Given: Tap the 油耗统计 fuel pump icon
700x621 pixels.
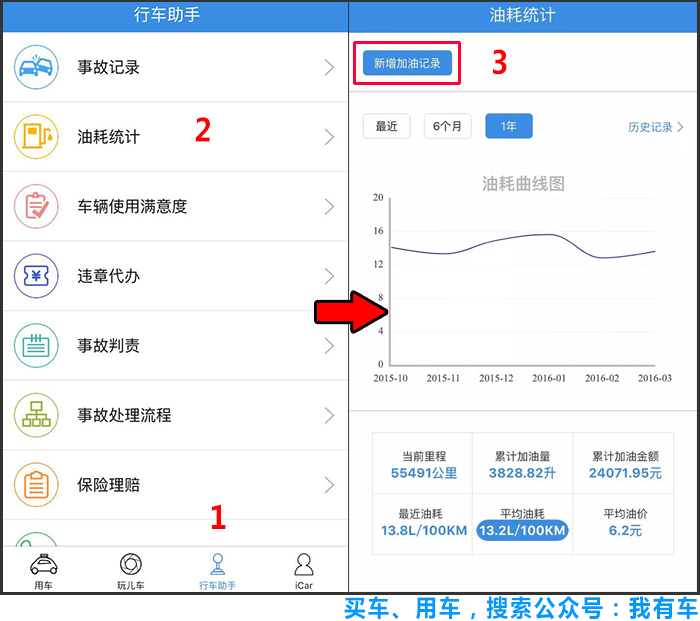Looking at the screenshot, I should tap(36, 137).
